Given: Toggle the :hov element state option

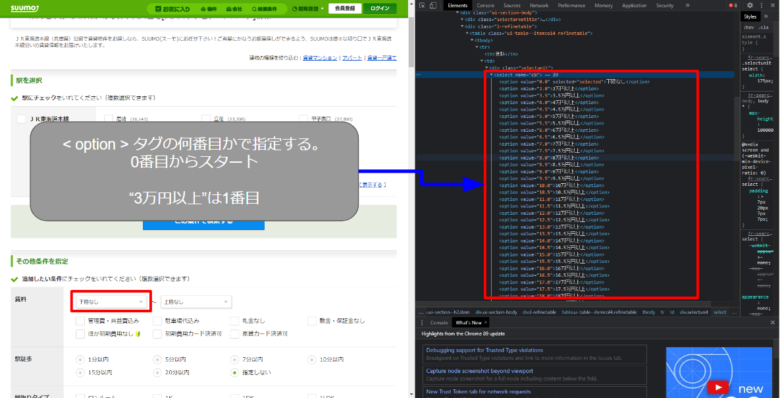Looking at the screenshot, I should coord(748,27).
